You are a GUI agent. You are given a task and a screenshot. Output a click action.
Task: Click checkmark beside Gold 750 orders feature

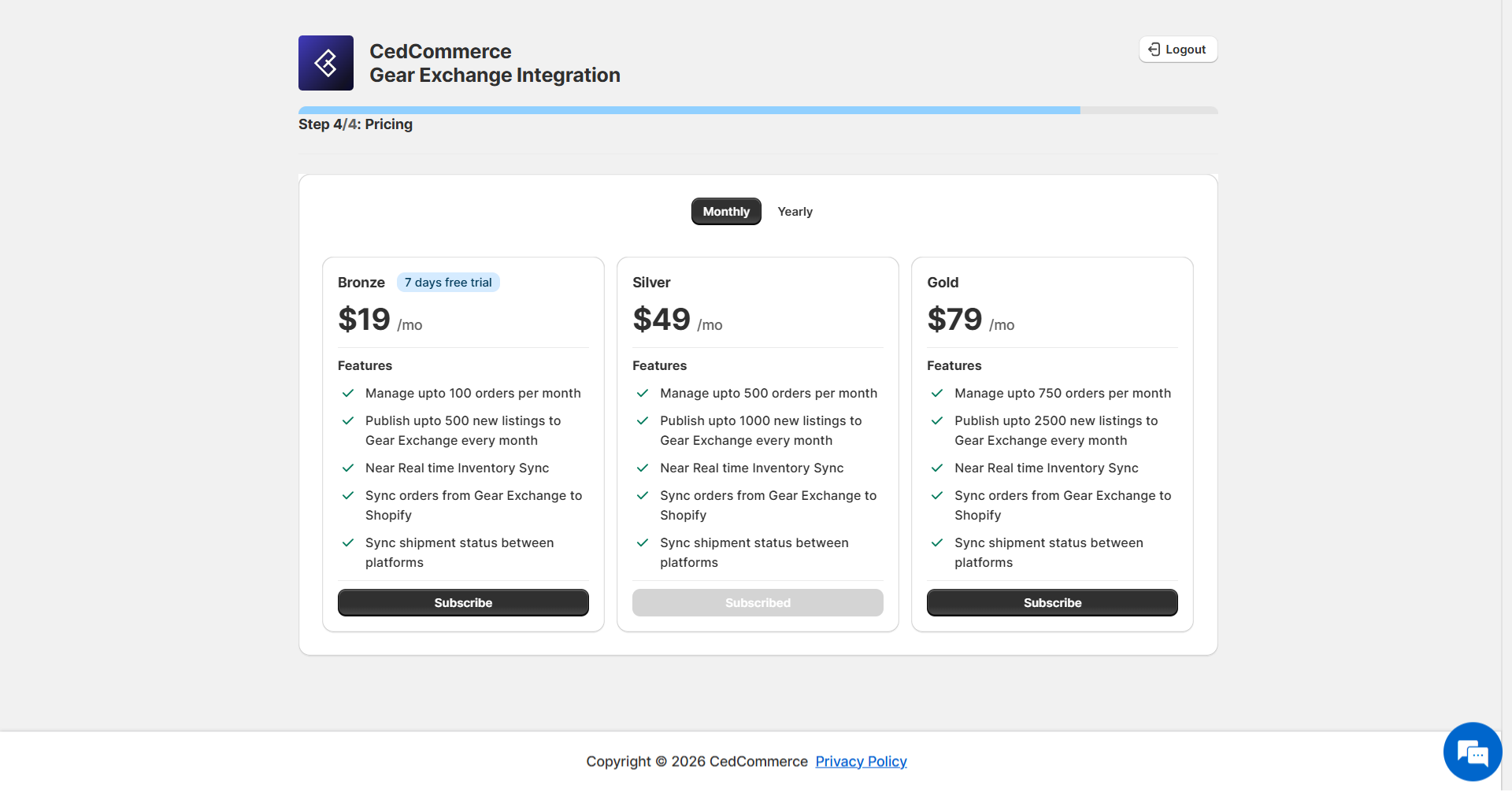point(937,394)
